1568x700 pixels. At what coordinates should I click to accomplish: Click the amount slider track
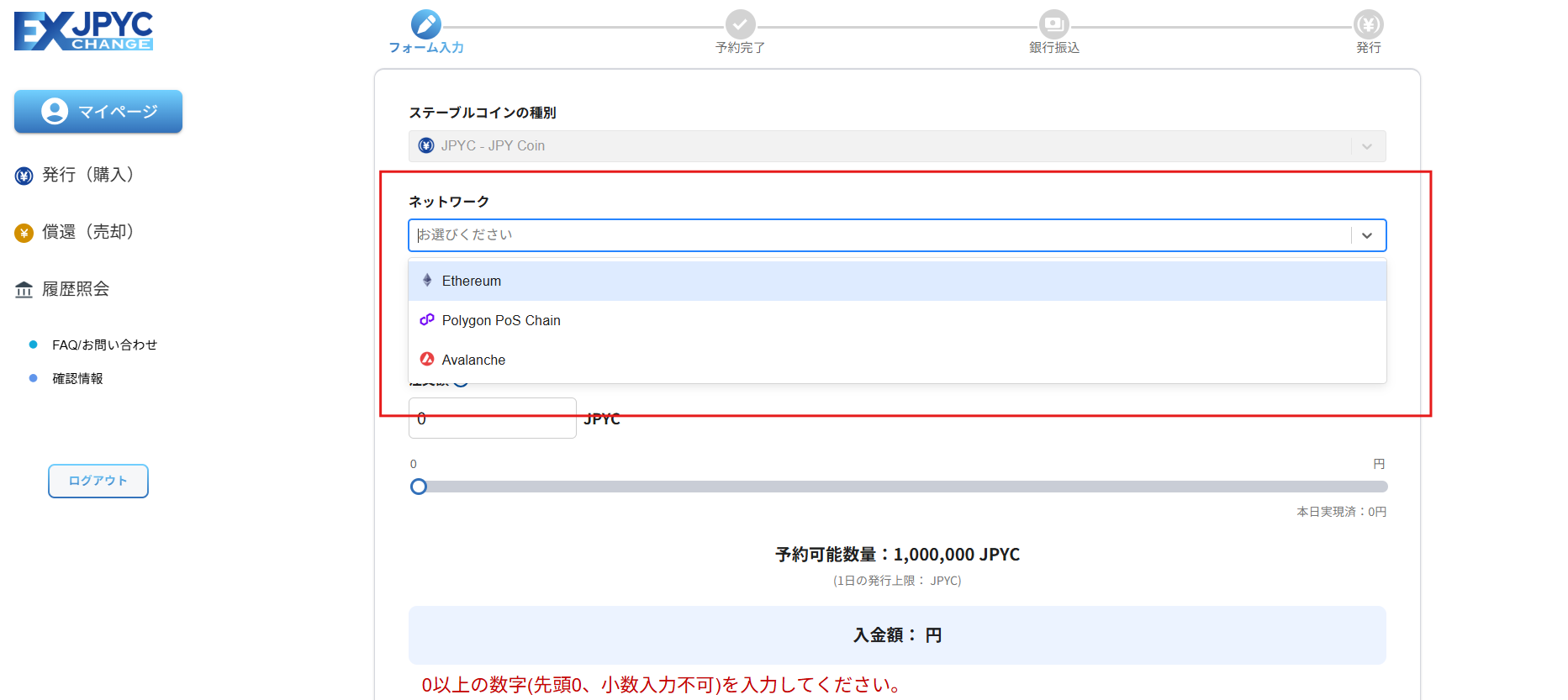898,487
